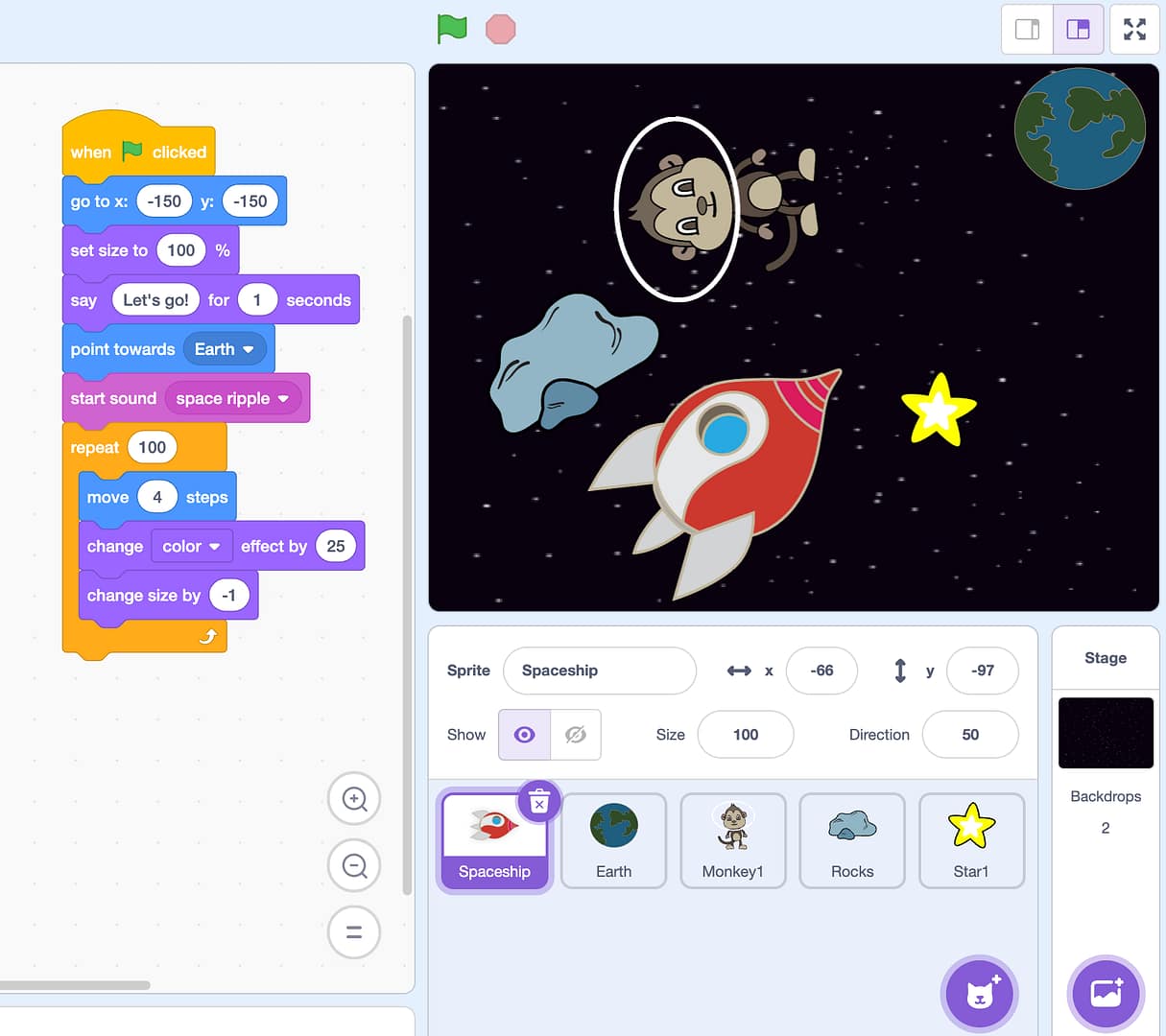Select the Earth sprite

coord(614,841)
